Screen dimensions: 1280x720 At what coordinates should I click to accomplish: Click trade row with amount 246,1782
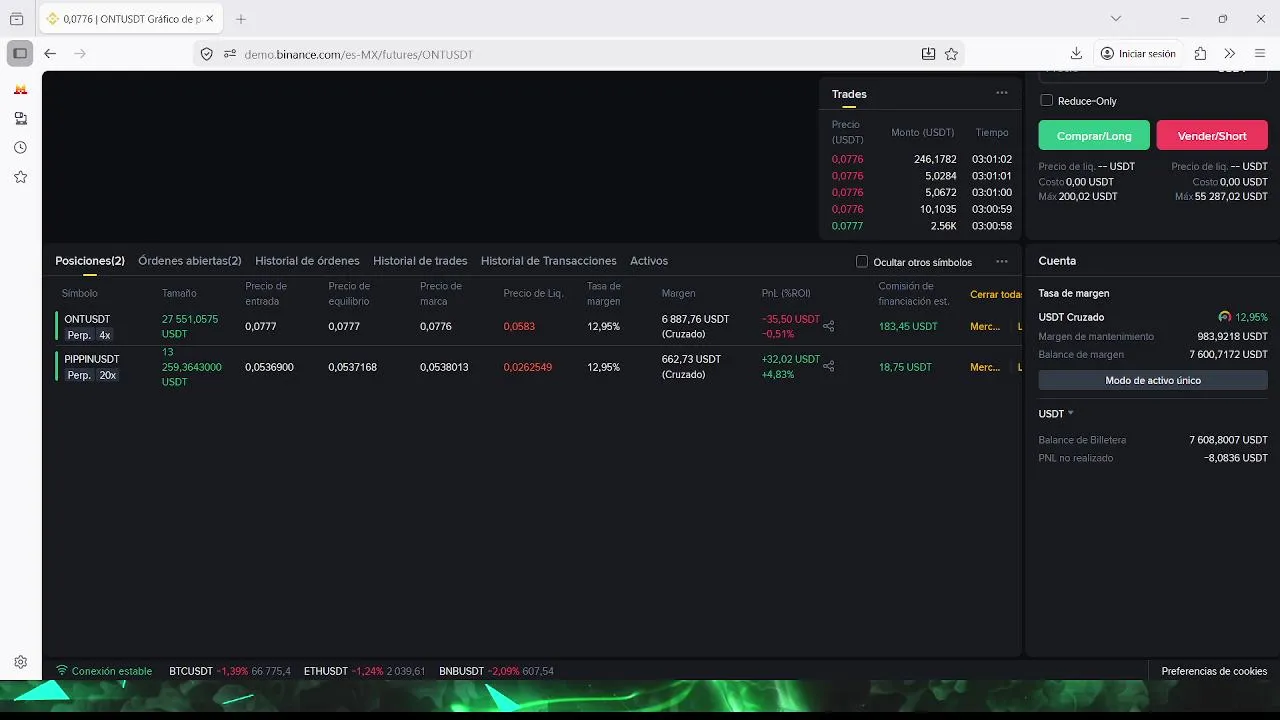coord(922,159)
